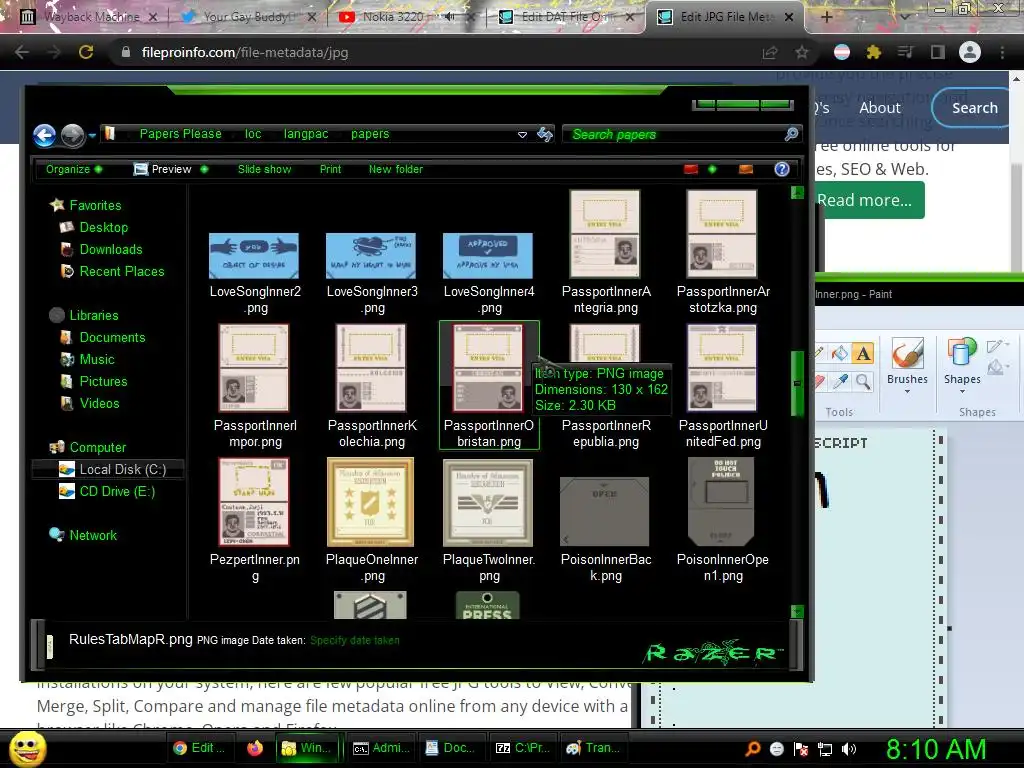Select LoveSongInner2.png thumbnail
The width and height of the screenshot is (1024, 768).
pos(254,256)
